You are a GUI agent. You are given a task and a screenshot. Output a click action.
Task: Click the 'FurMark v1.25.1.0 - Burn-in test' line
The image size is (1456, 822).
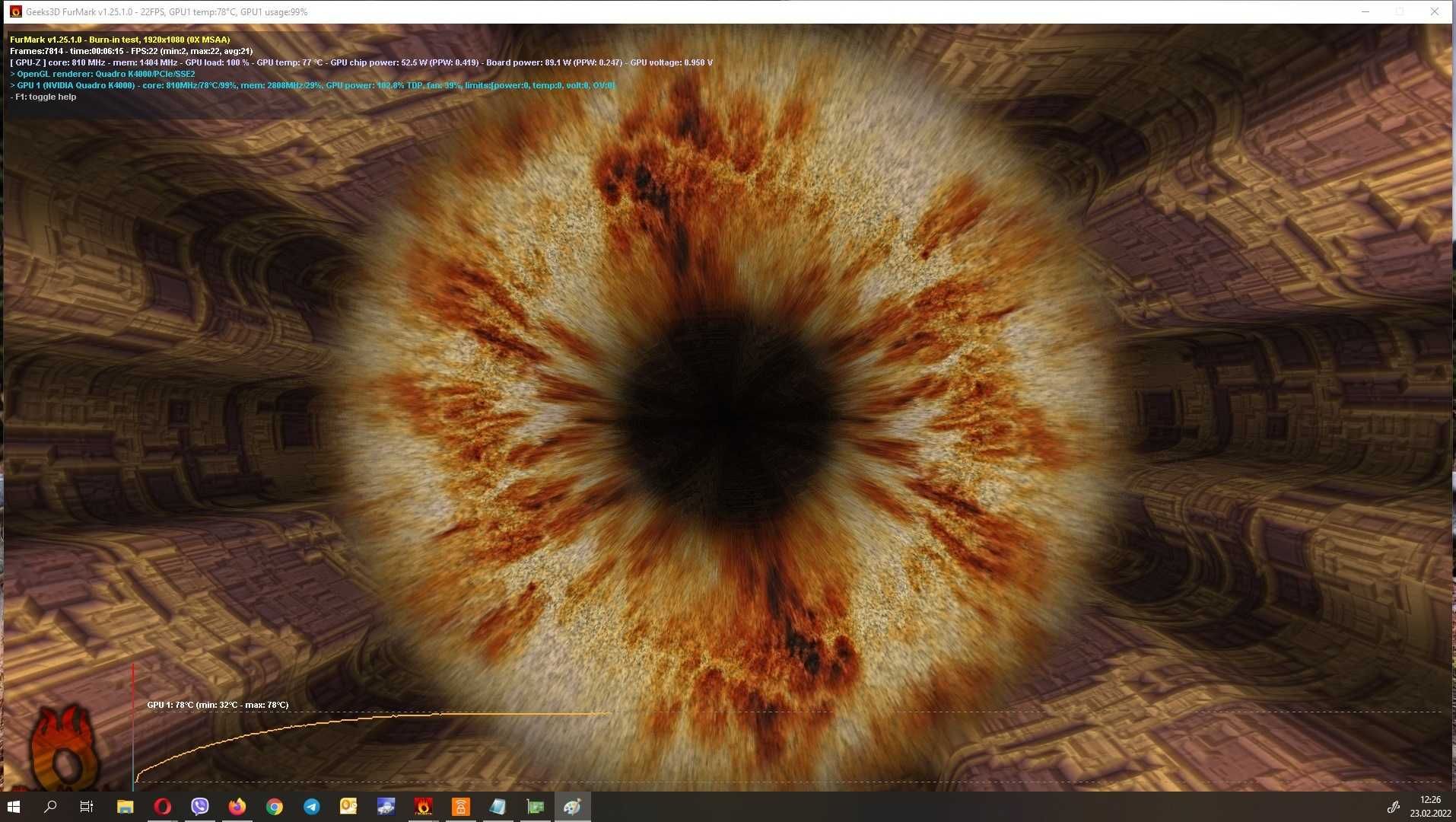(119, 40)
